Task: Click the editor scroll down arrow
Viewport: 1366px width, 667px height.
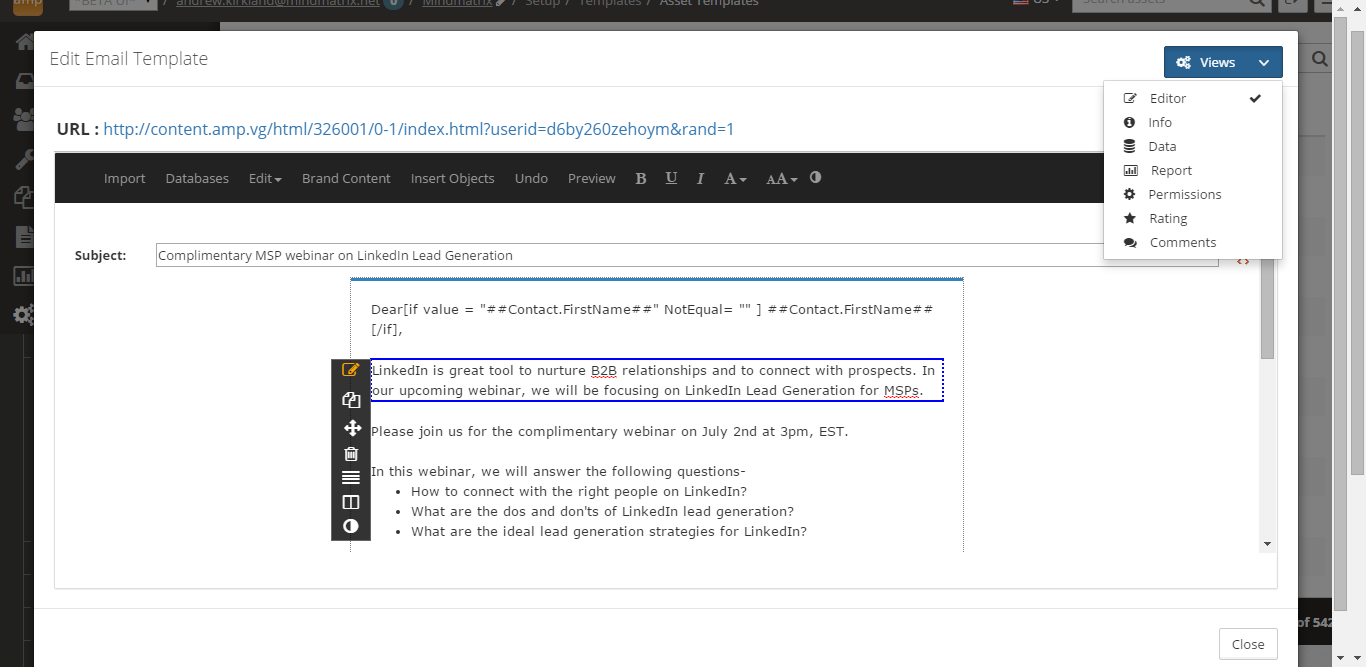Action: 1268,544
